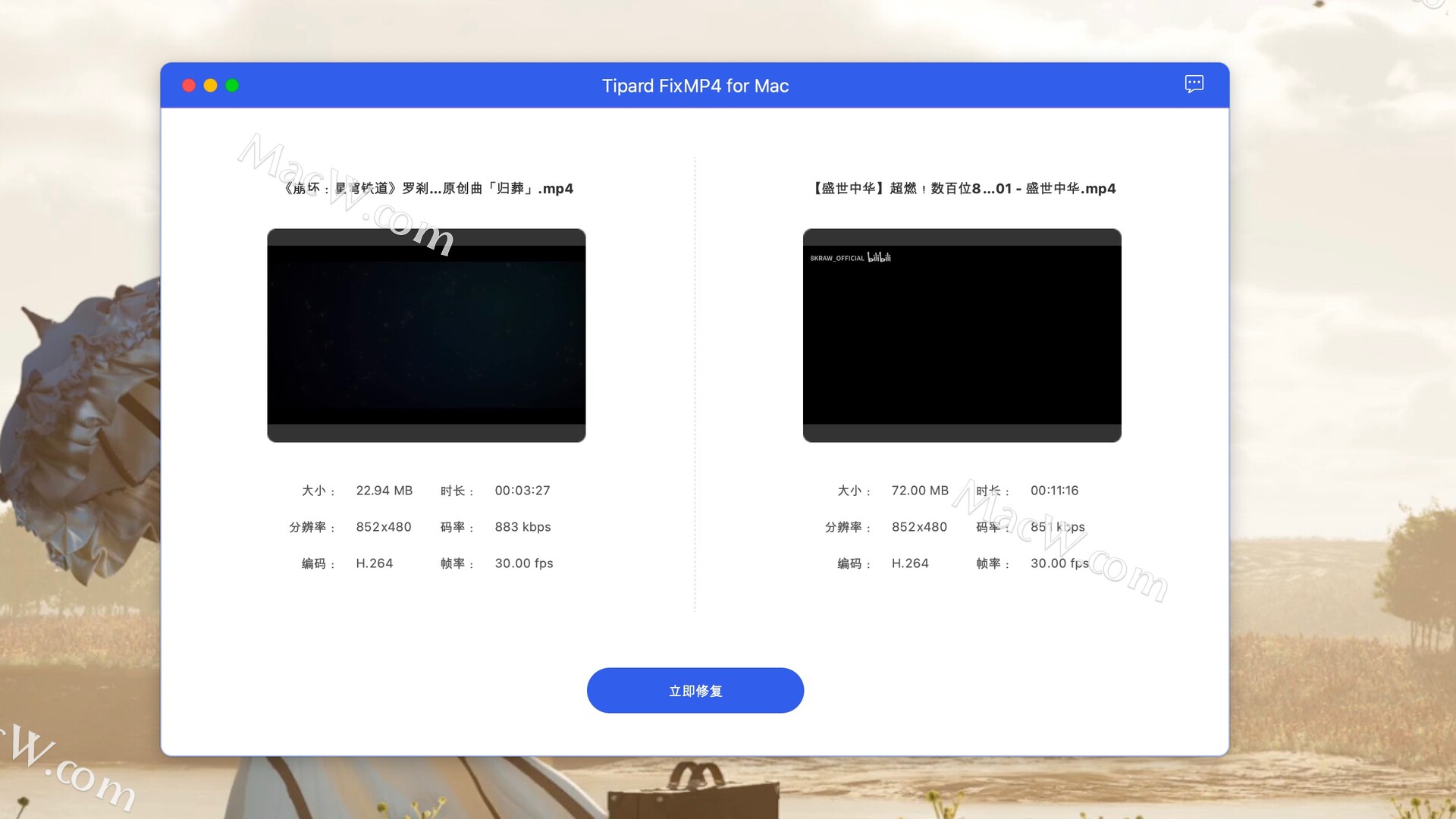This screenshot has height=819, width=1456.
Task: Click the right H.264 codec value
Action: pyautogui.click(x=910, y=563)
